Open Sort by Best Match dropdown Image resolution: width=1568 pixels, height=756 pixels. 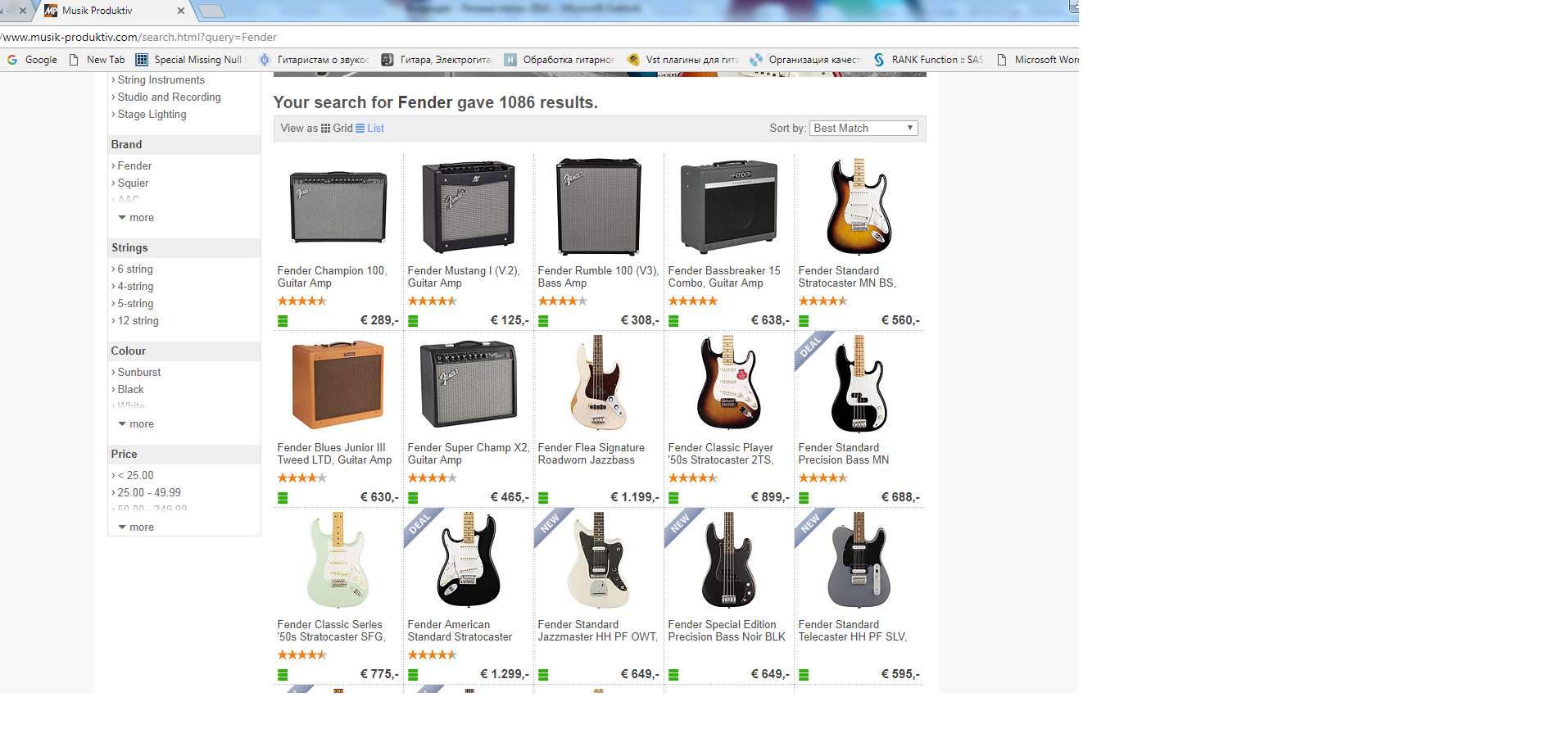coord(863,129)
